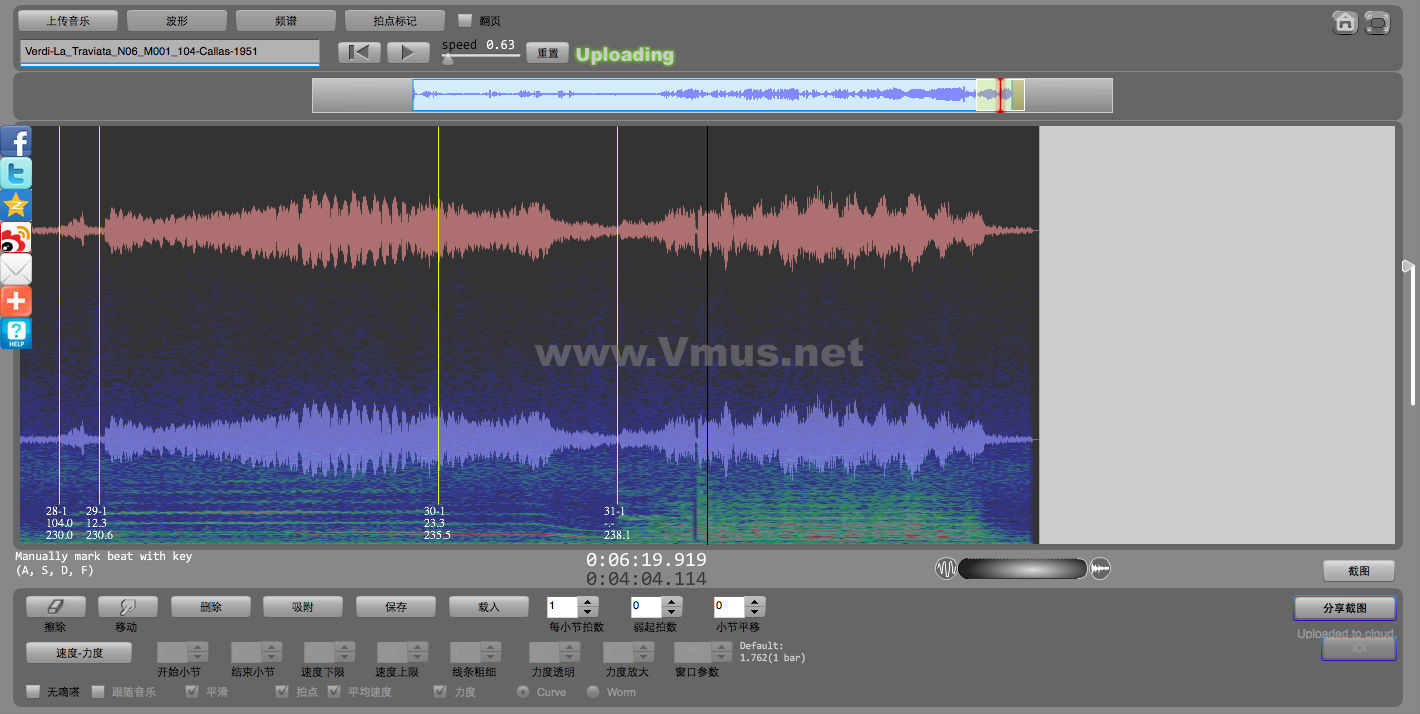This screenshot has width=1420, height=714.
Task: Open the HELP question mark icon
Action: tap(16, 333)
